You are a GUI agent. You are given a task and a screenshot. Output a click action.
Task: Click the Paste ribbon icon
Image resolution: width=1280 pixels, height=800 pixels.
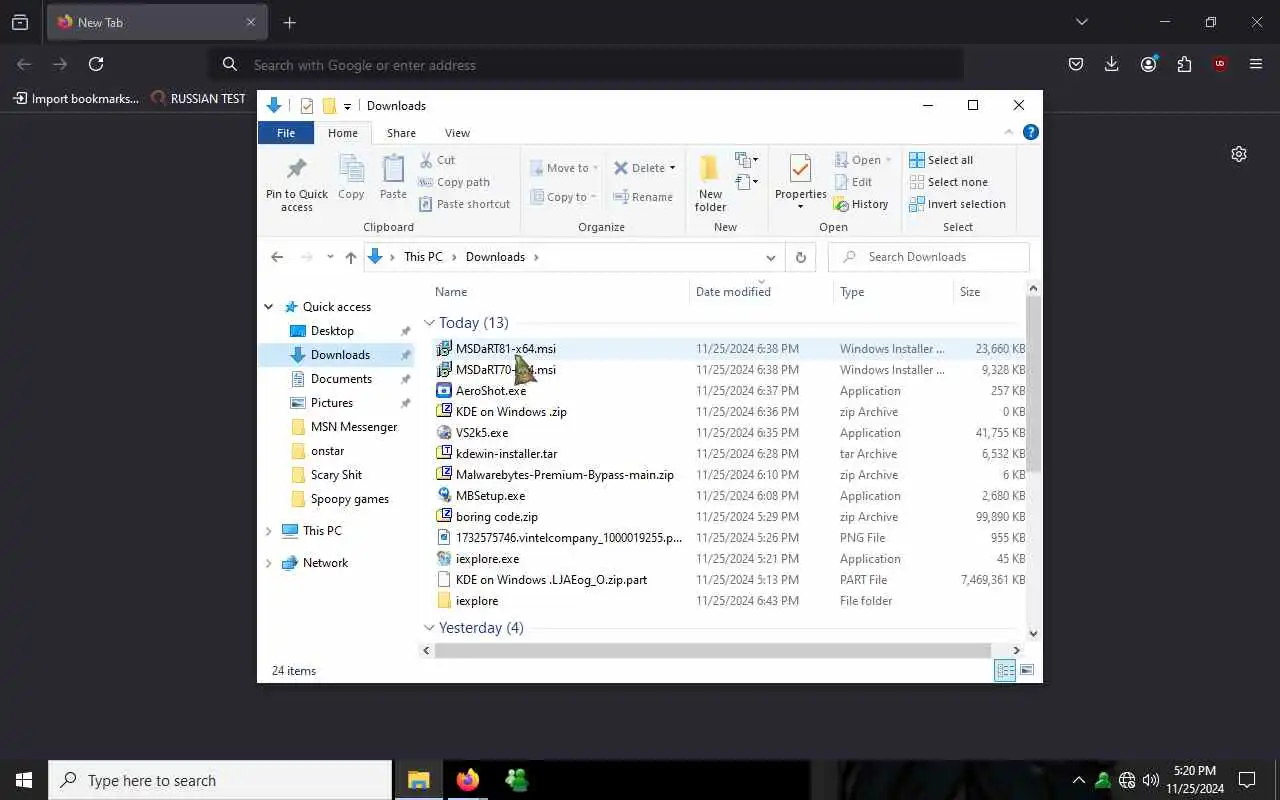393,169
